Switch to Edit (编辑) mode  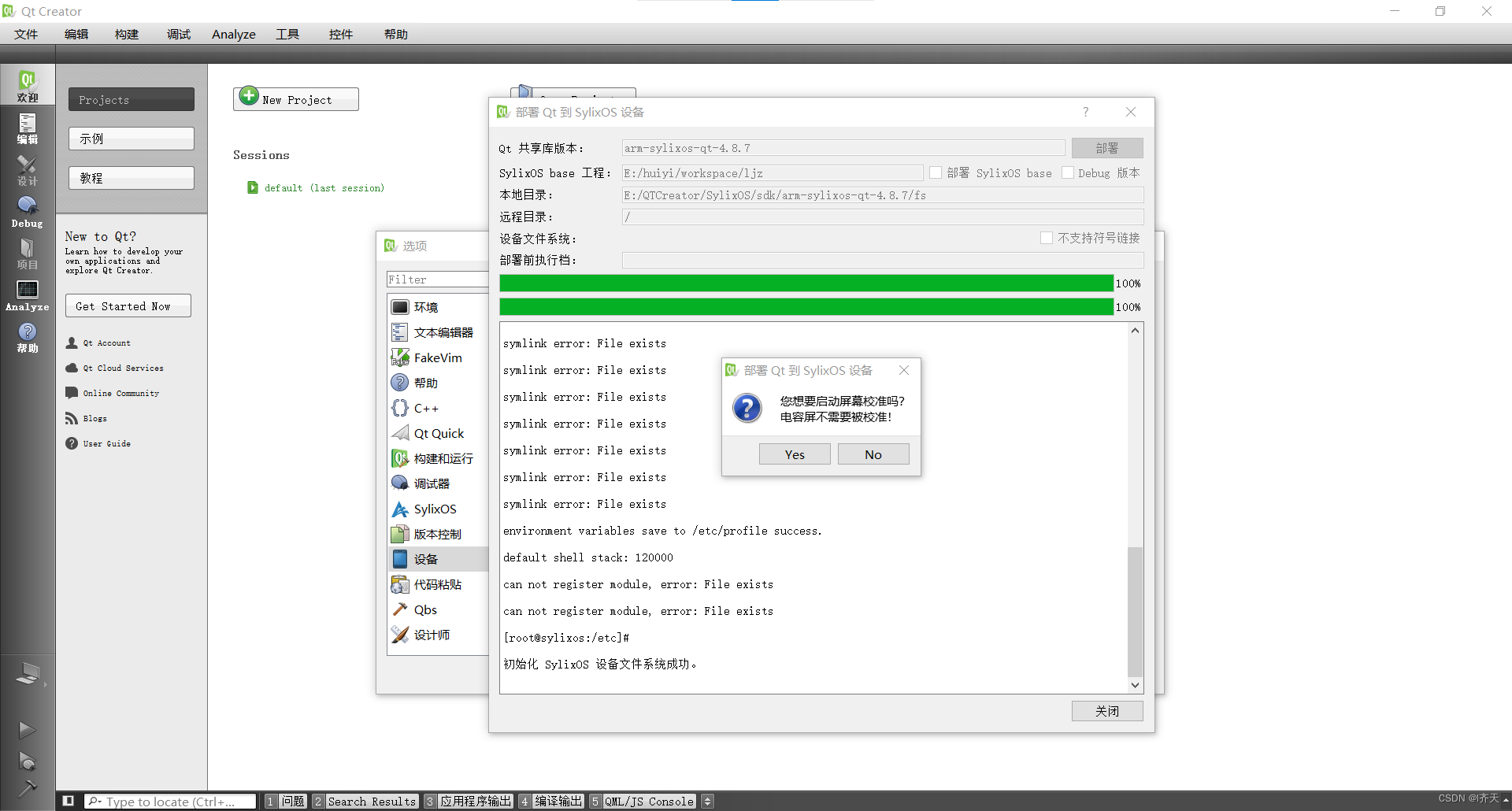click(x=28, y=128)
